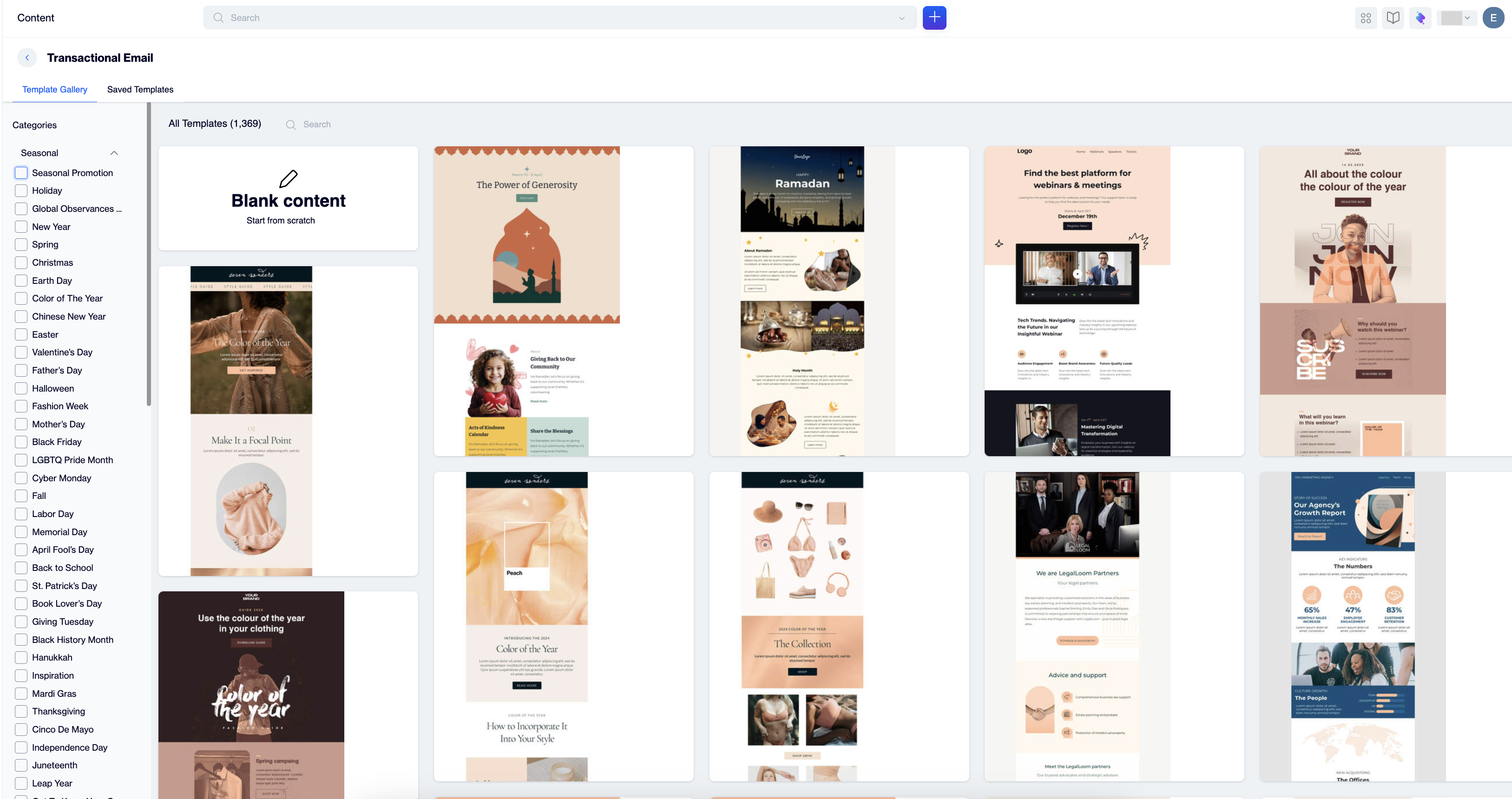Click the colorful assistant icon in header
This screenshot has height=799, width=1512.
(1420, 18)
